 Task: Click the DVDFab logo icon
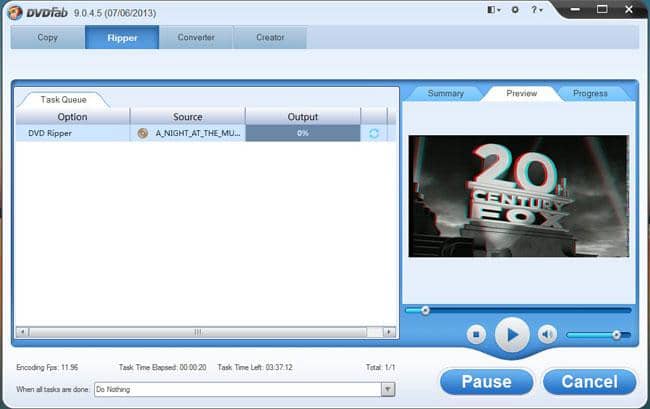click(x=15, y=12)
